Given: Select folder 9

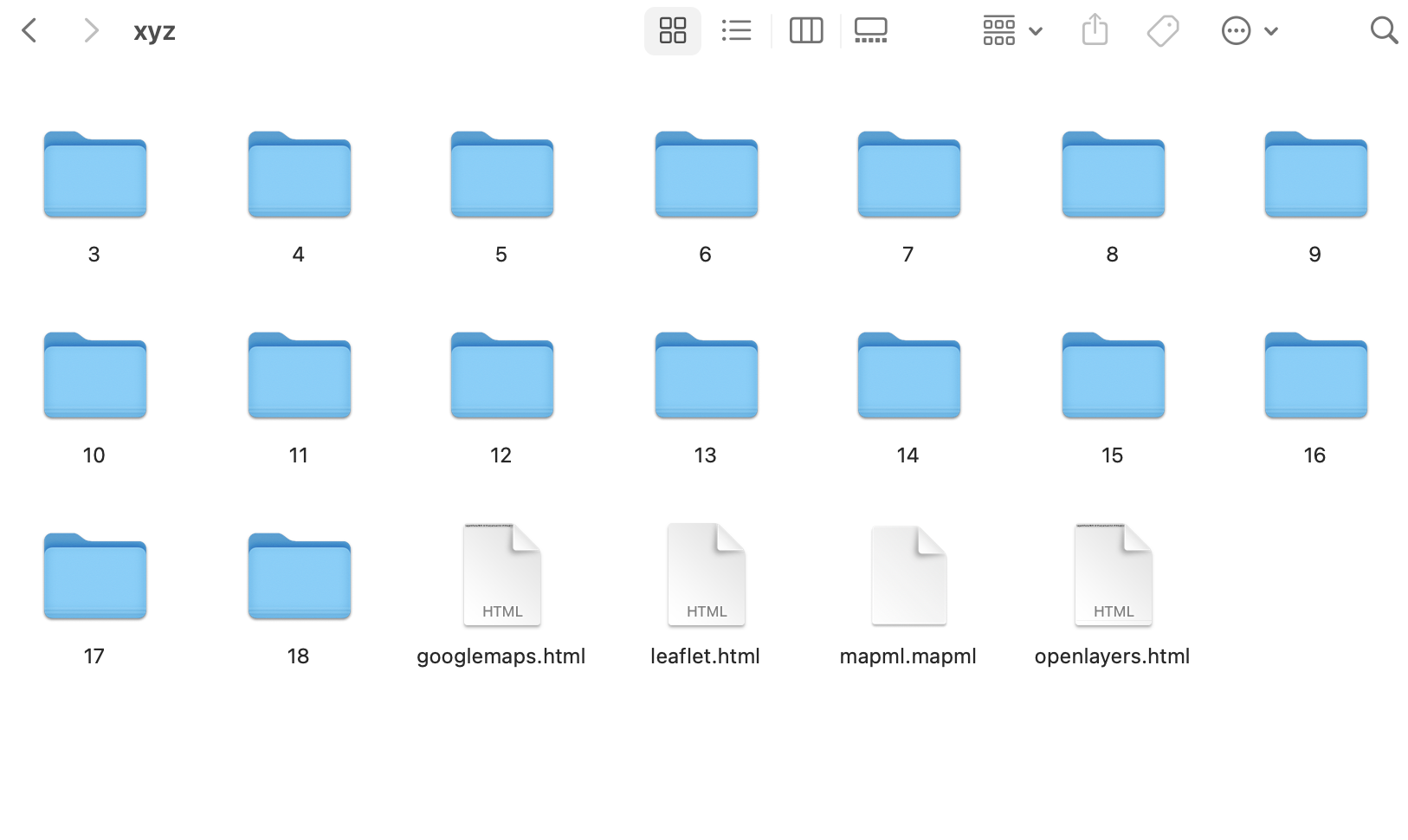Looking at the screenshot, I should (1316, 174).
